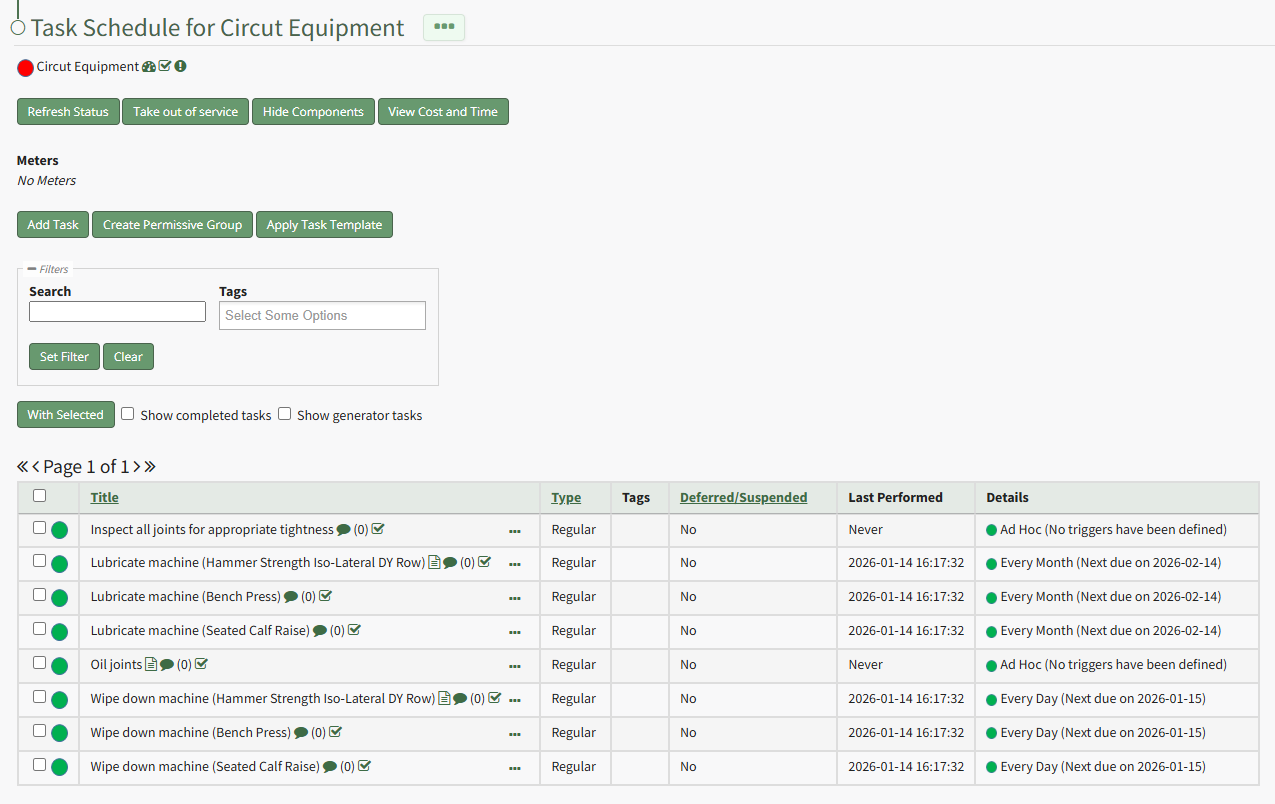The image size is (1275, 804).
Task: Tick the Show generator tasks checkbox
Action: [x=285, y=414]
